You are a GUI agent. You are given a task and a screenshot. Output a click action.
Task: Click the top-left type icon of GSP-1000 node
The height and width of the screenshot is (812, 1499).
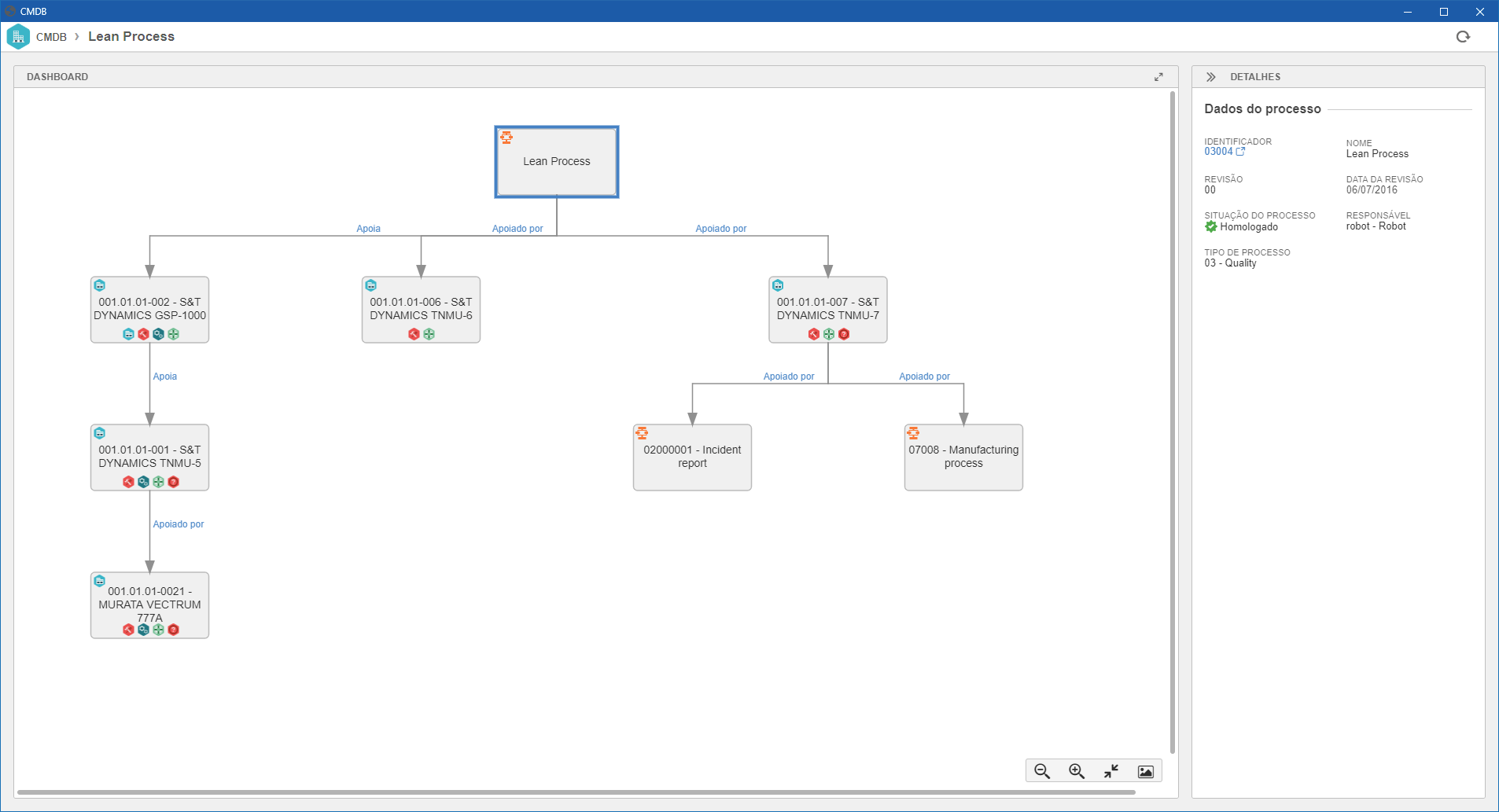[x=100, y=285]
